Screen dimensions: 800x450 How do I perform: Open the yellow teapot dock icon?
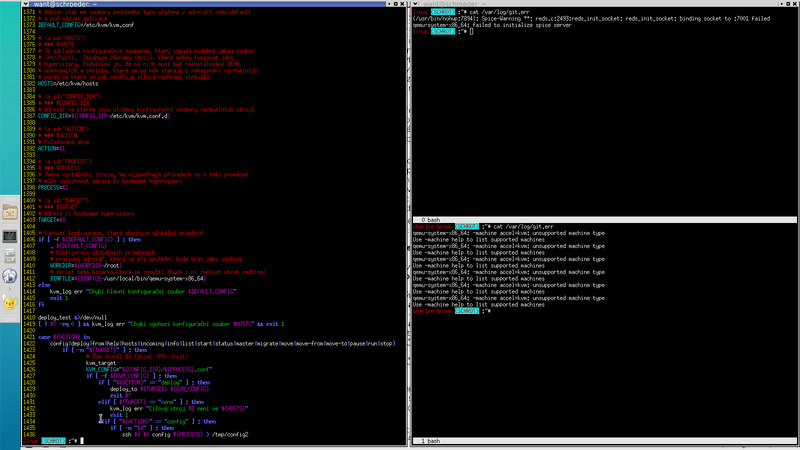(10, 303)
